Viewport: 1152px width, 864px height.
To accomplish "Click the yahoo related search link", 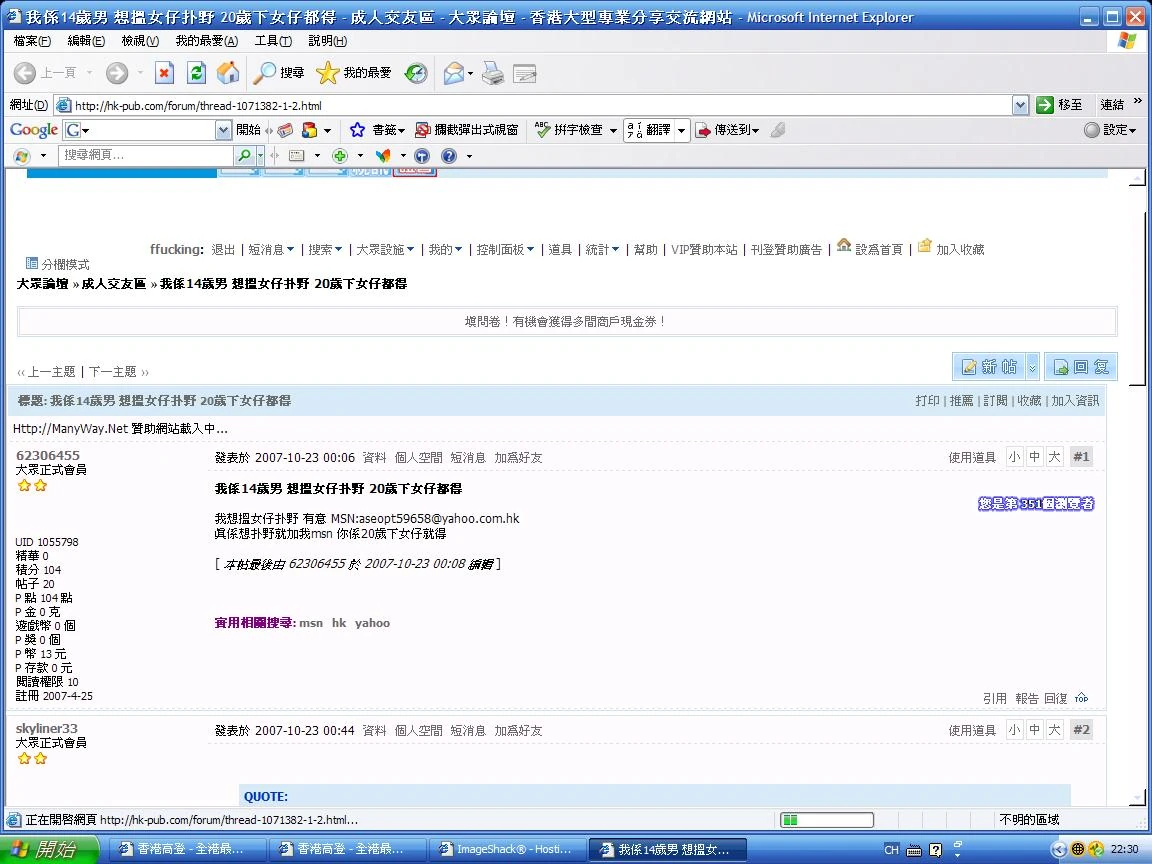I will [372, 623].
